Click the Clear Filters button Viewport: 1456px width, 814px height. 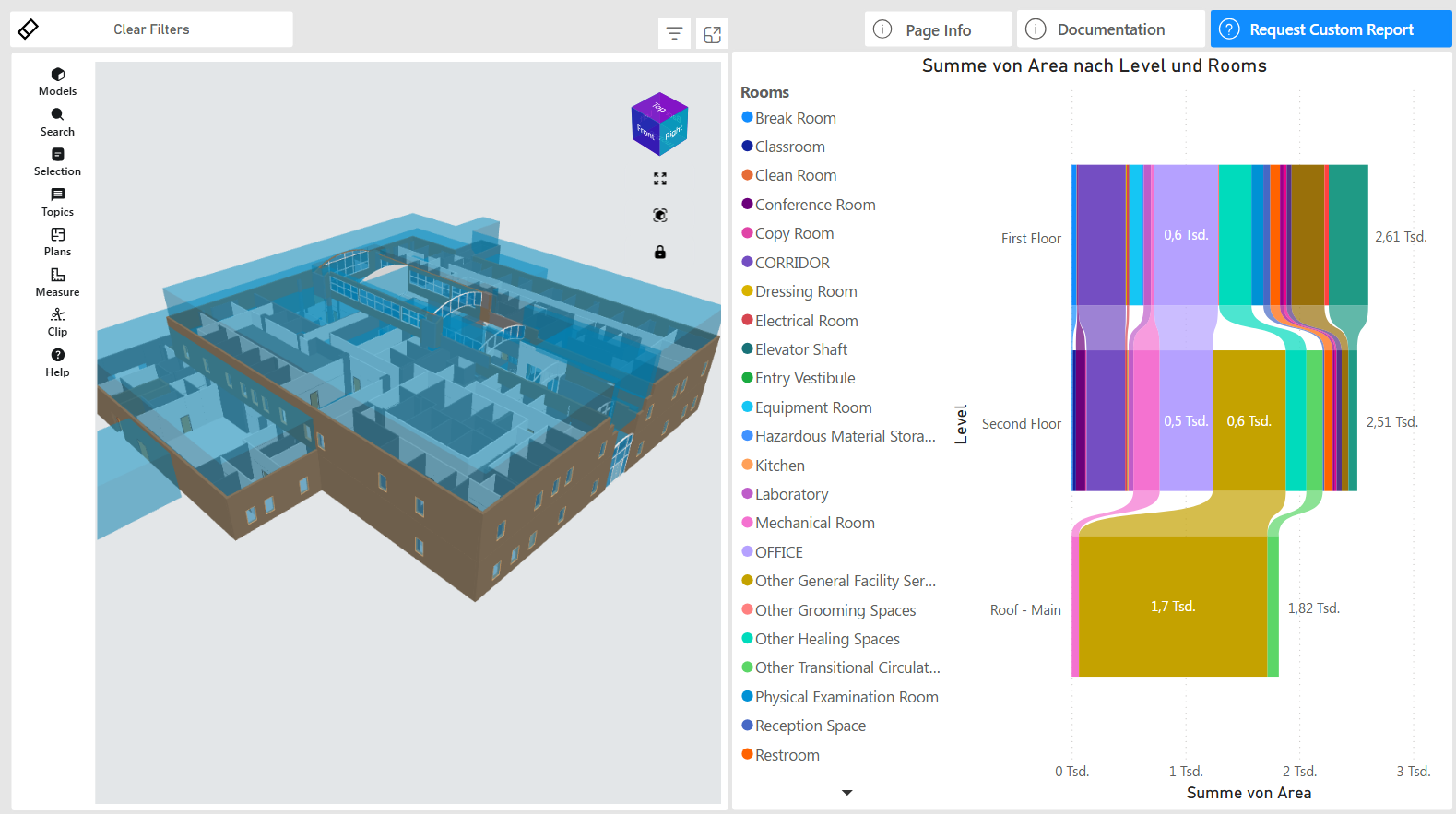pyautogui.click(x=151, y=29)
